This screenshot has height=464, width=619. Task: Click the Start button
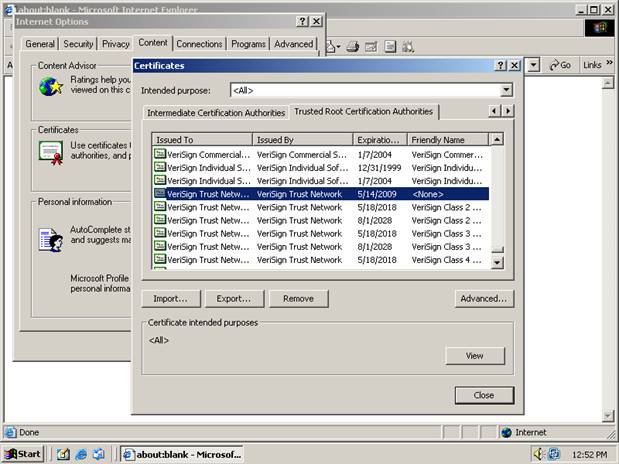point(23,454)
